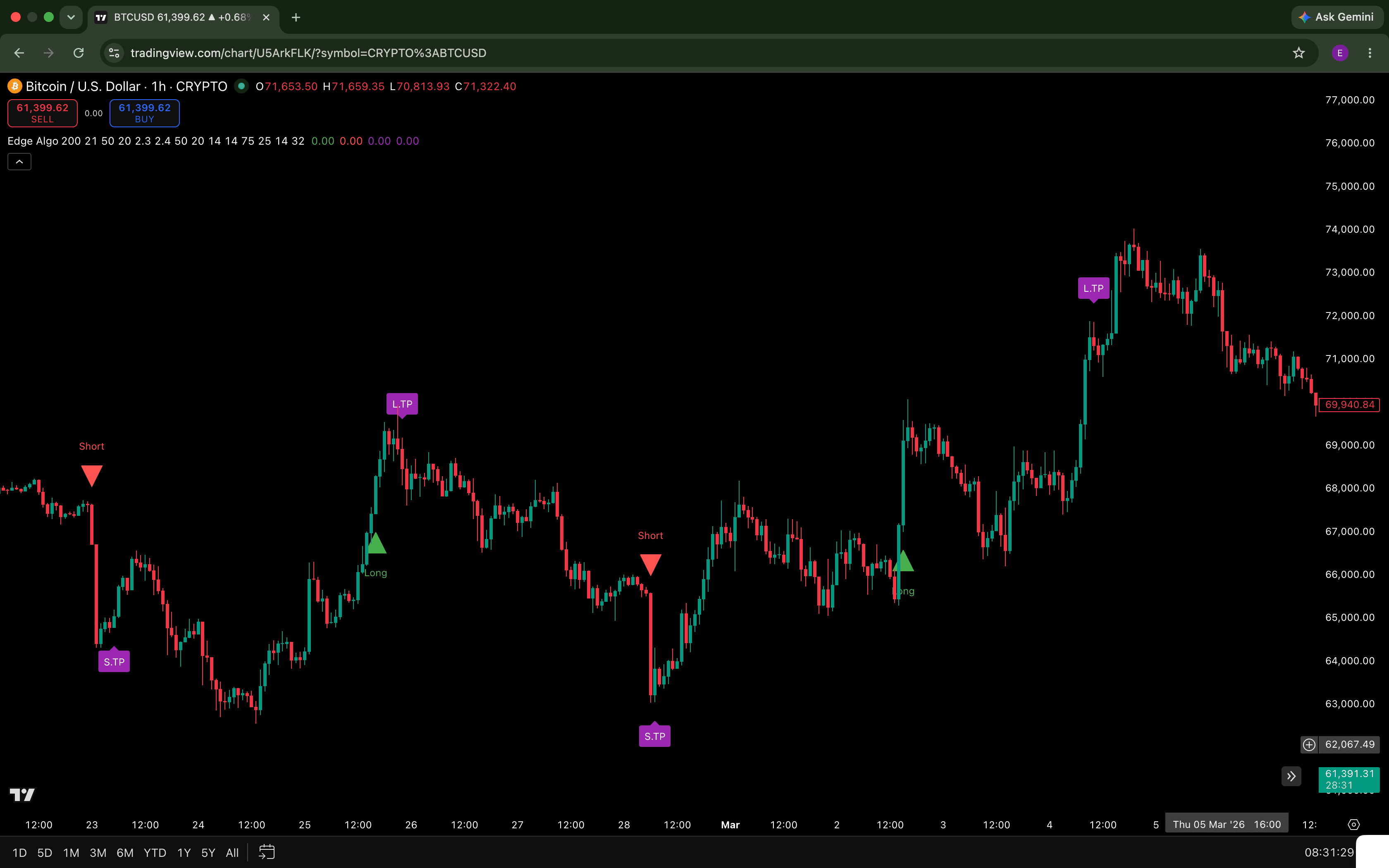This screenshot has height=868, width=1389.
Task: Open Chrome three-dot menu
Action: point(1370,53)
